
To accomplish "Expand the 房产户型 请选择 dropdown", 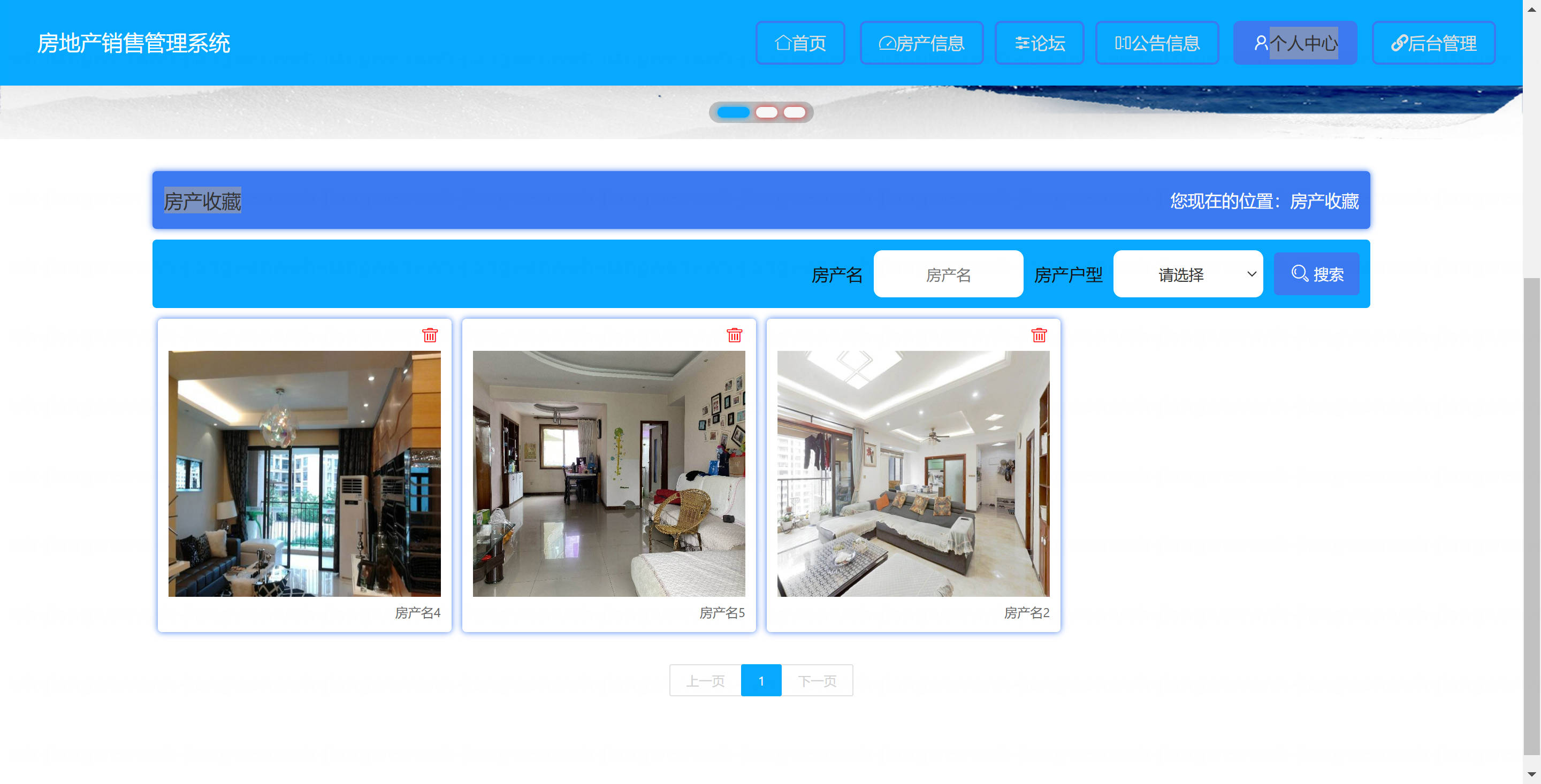I will (x=1187, y=274).
